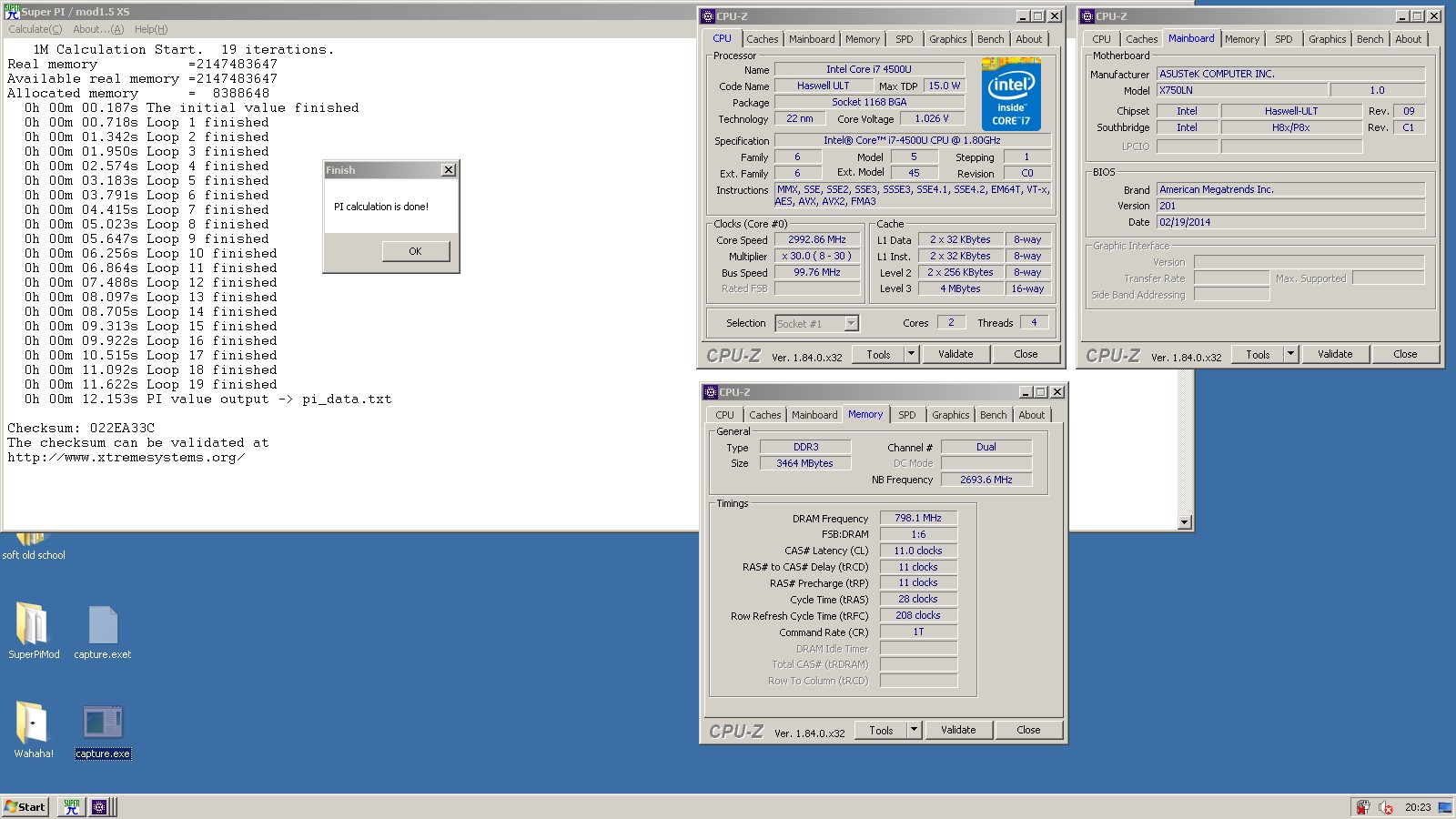The image size is (1456, 819).
Task: Open Graphics tab in Mainboard window
Action: [1327, 39]
